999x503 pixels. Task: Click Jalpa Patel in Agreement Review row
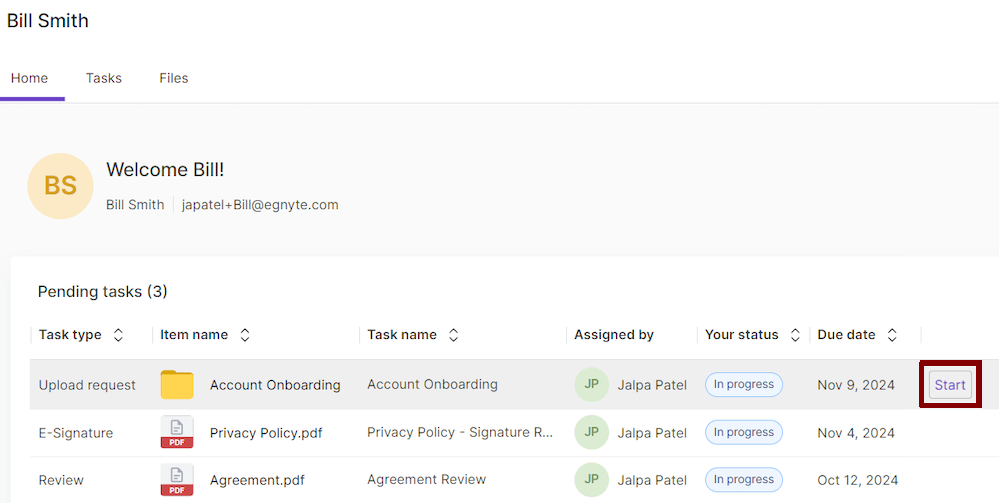[x=652, y=480]
